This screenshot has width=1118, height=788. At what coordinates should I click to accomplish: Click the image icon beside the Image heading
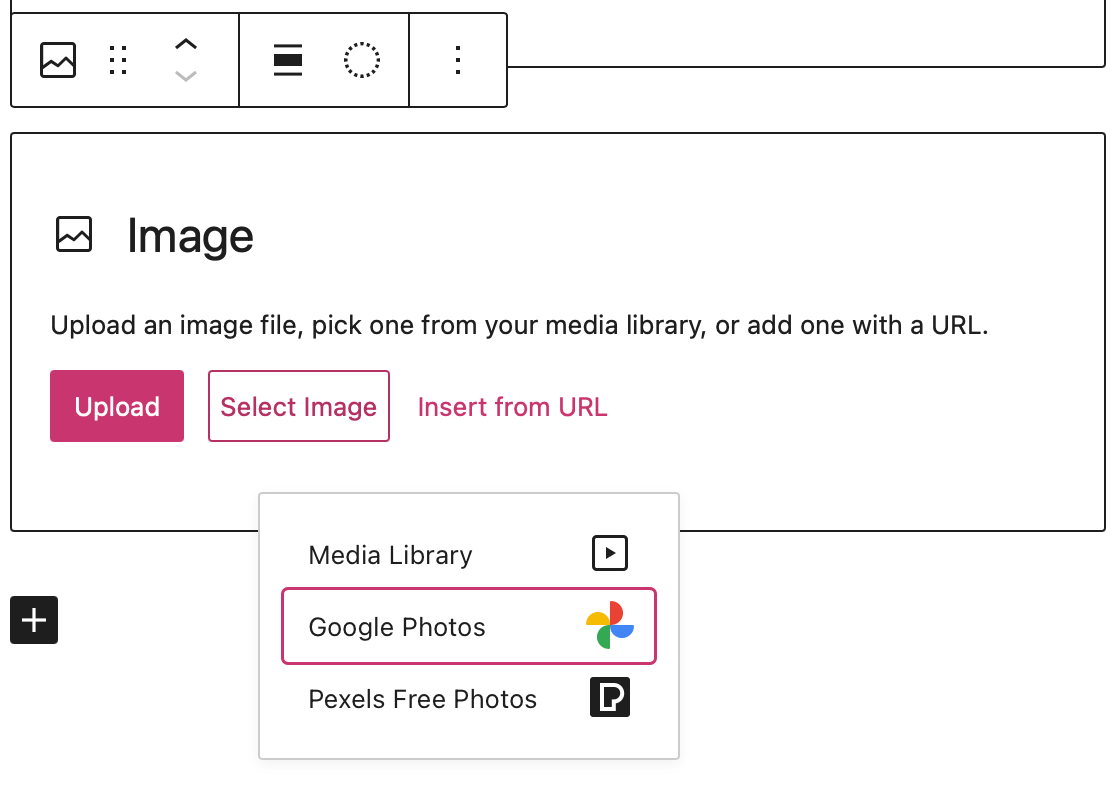tap(74, 235)
